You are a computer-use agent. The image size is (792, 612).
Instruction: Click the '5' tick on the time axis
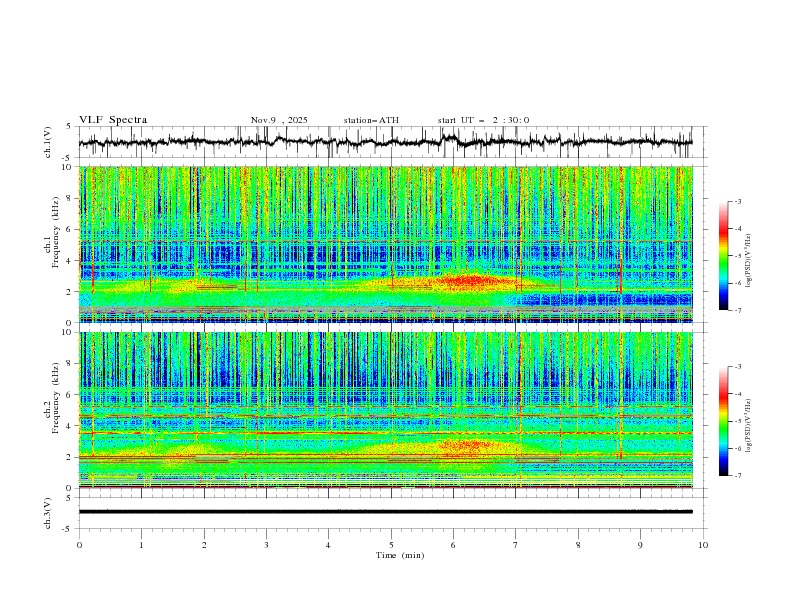point(391,545)
